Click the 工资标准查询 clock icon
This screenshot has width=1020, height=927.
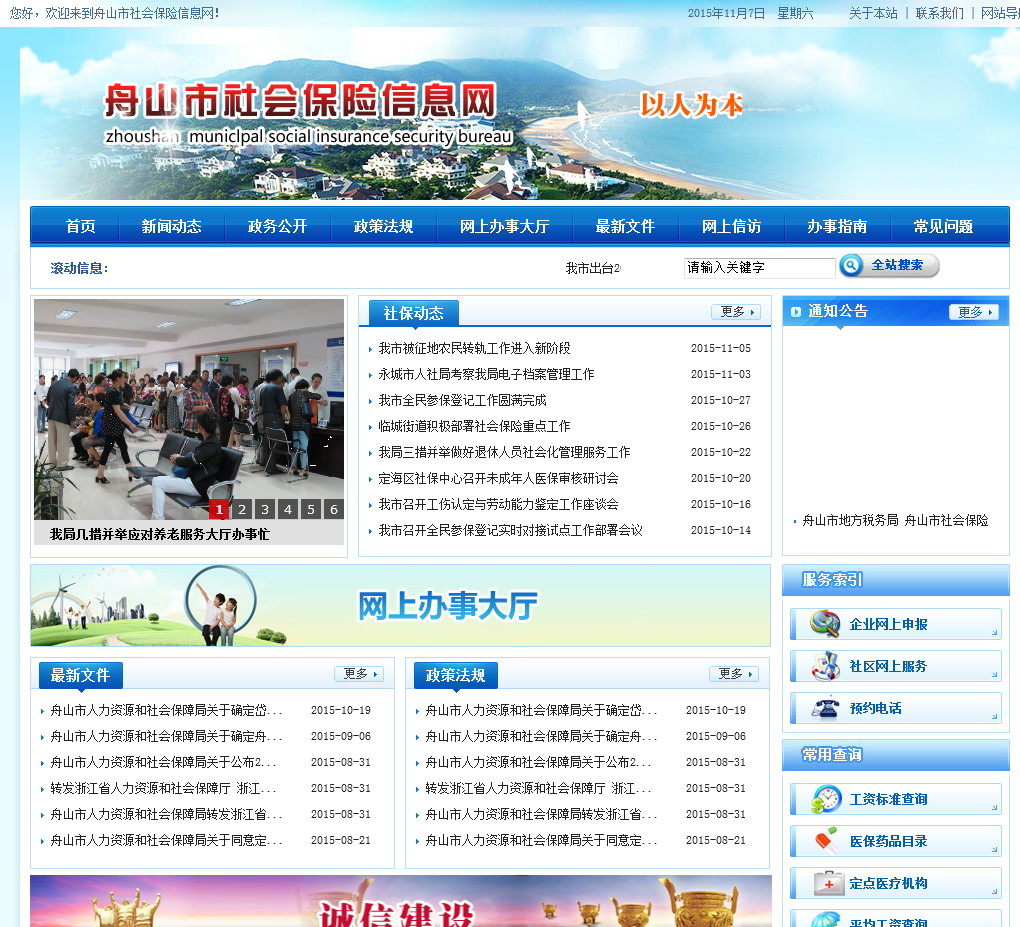coord(825,799)
